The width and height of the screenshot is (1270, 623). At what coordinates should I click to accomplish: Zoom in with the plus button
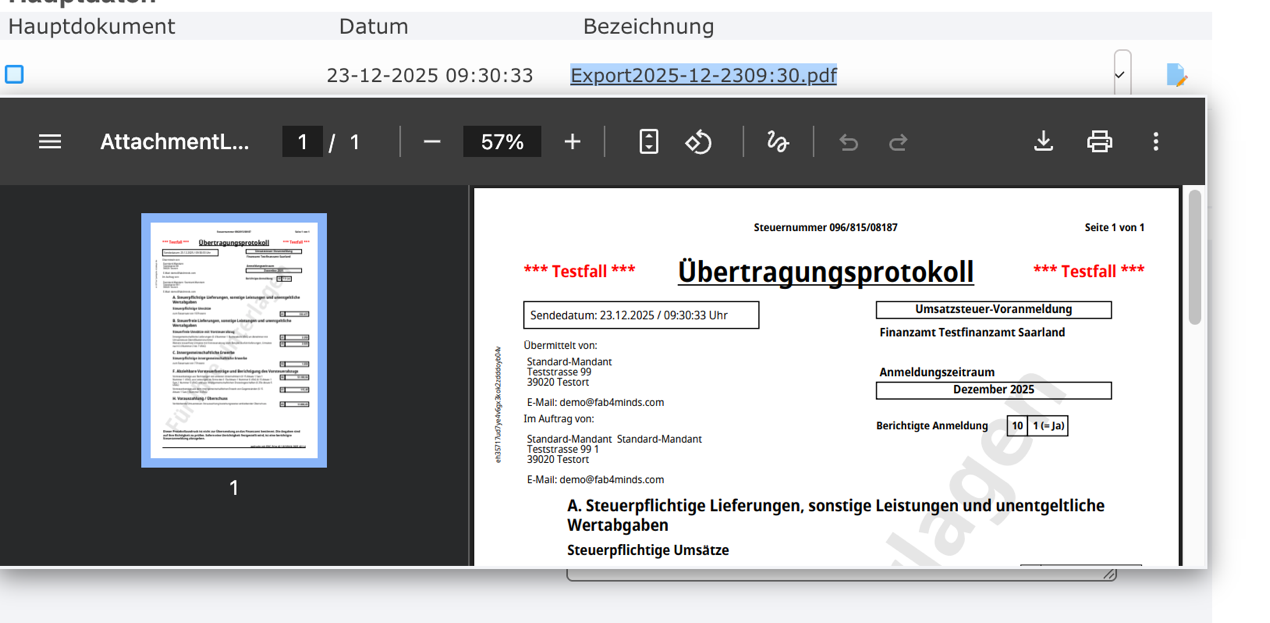[572, 142]
